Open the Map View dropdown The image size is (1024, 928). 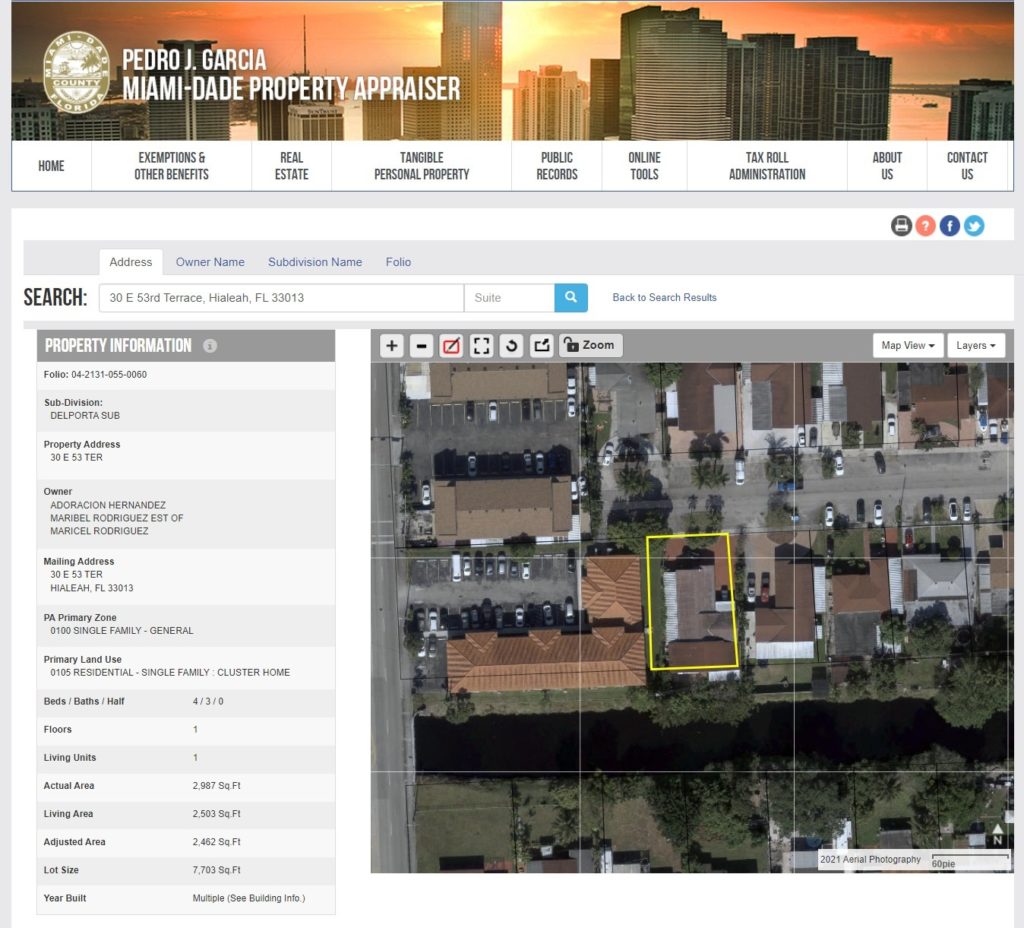(x=908, y=346)
